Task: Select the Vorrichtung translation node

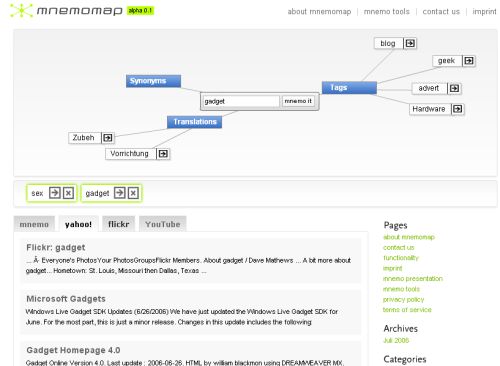Action: click(x=130, y=154)
